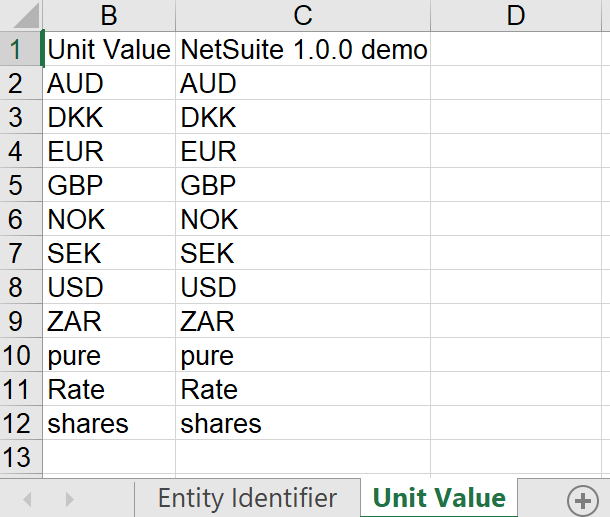Click USD in column C

tap(303, 287)
